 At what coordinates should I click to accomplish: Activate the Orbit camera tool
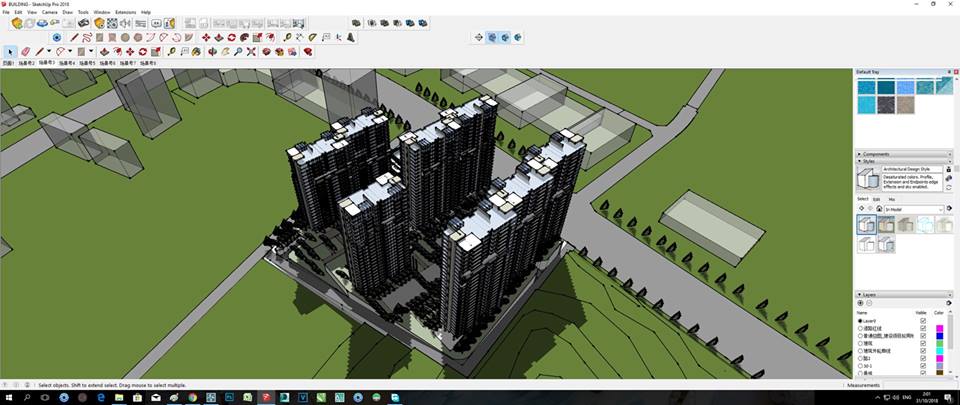[211, 51]
